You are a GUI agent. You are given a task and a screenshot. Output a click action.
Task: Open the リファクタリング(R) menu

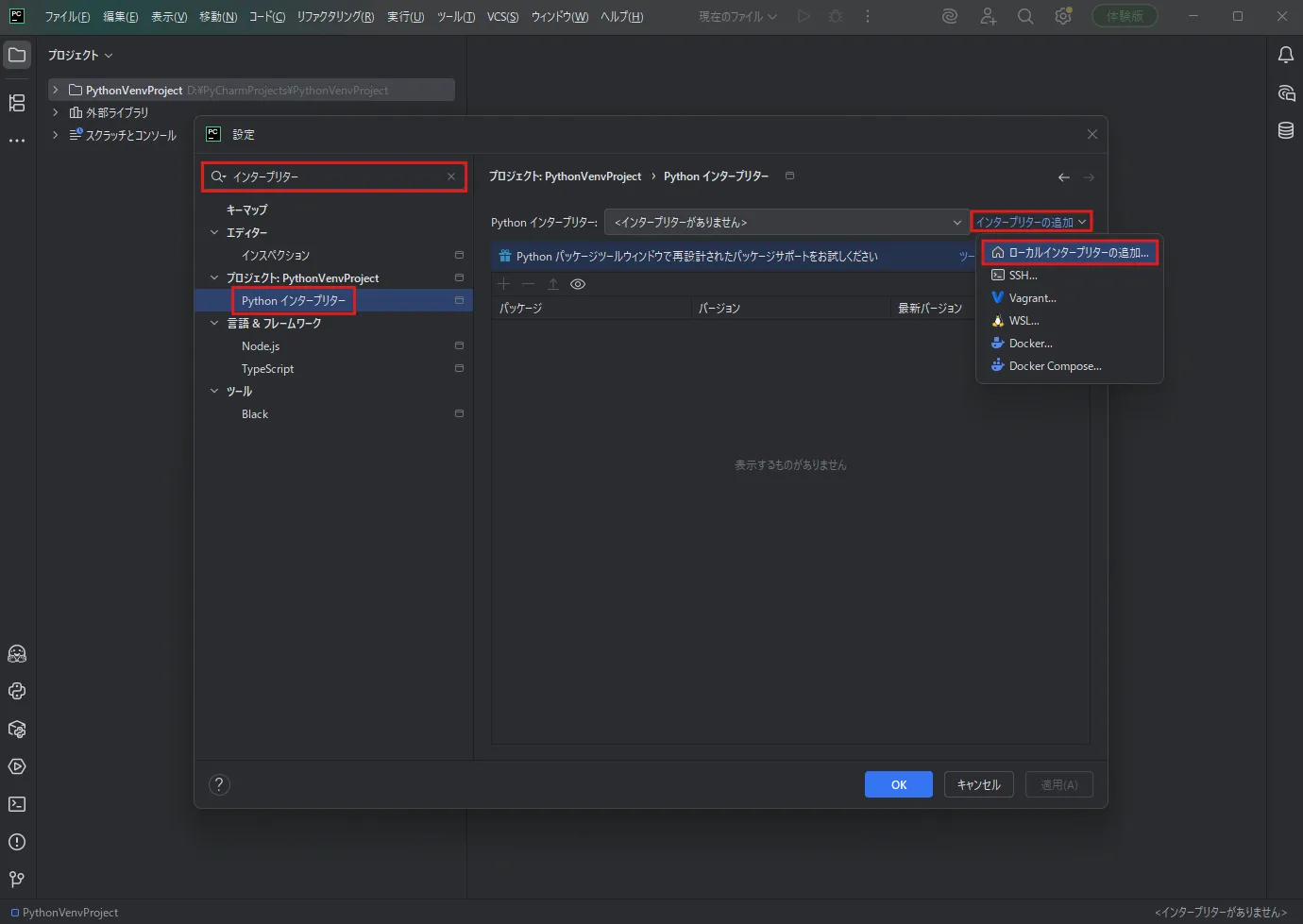tap(335, 17)
